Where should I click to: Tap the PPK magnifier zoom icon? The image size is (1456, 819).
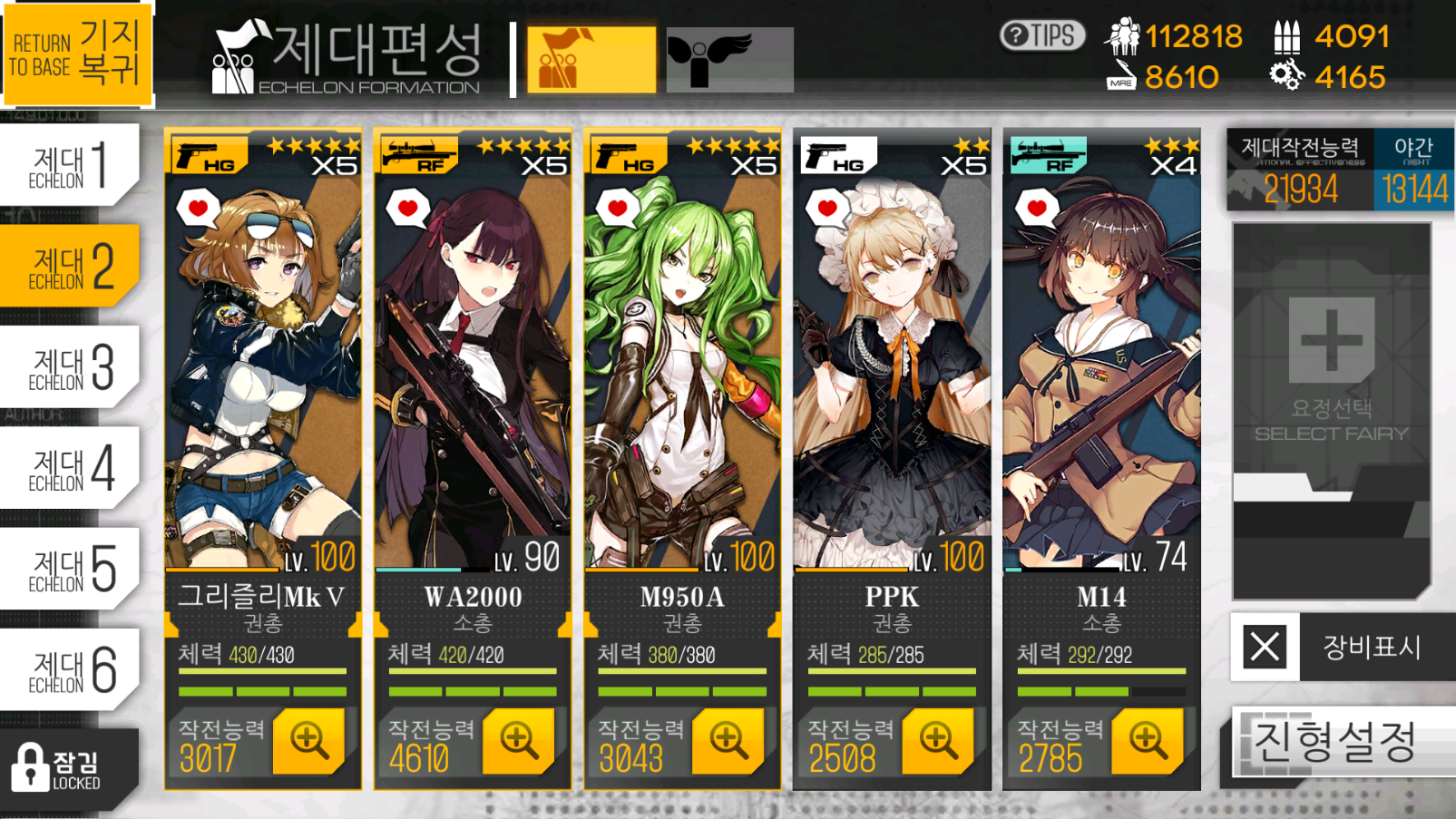tap(937, 741)
